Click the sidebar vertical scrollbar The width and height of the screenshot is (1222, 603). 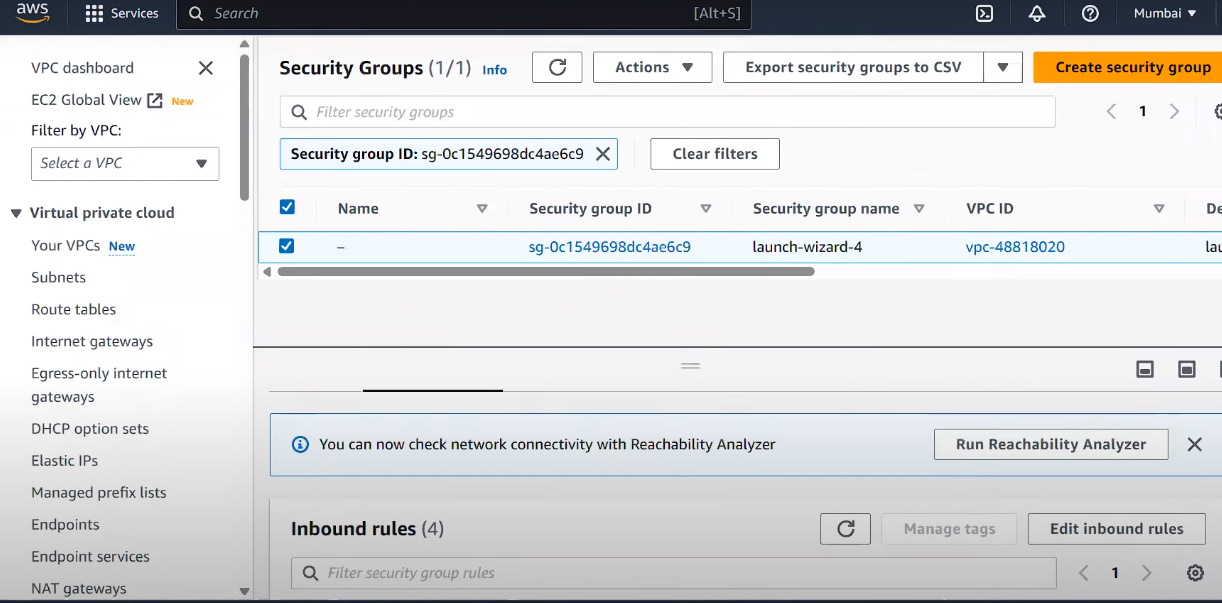[245, 128]
